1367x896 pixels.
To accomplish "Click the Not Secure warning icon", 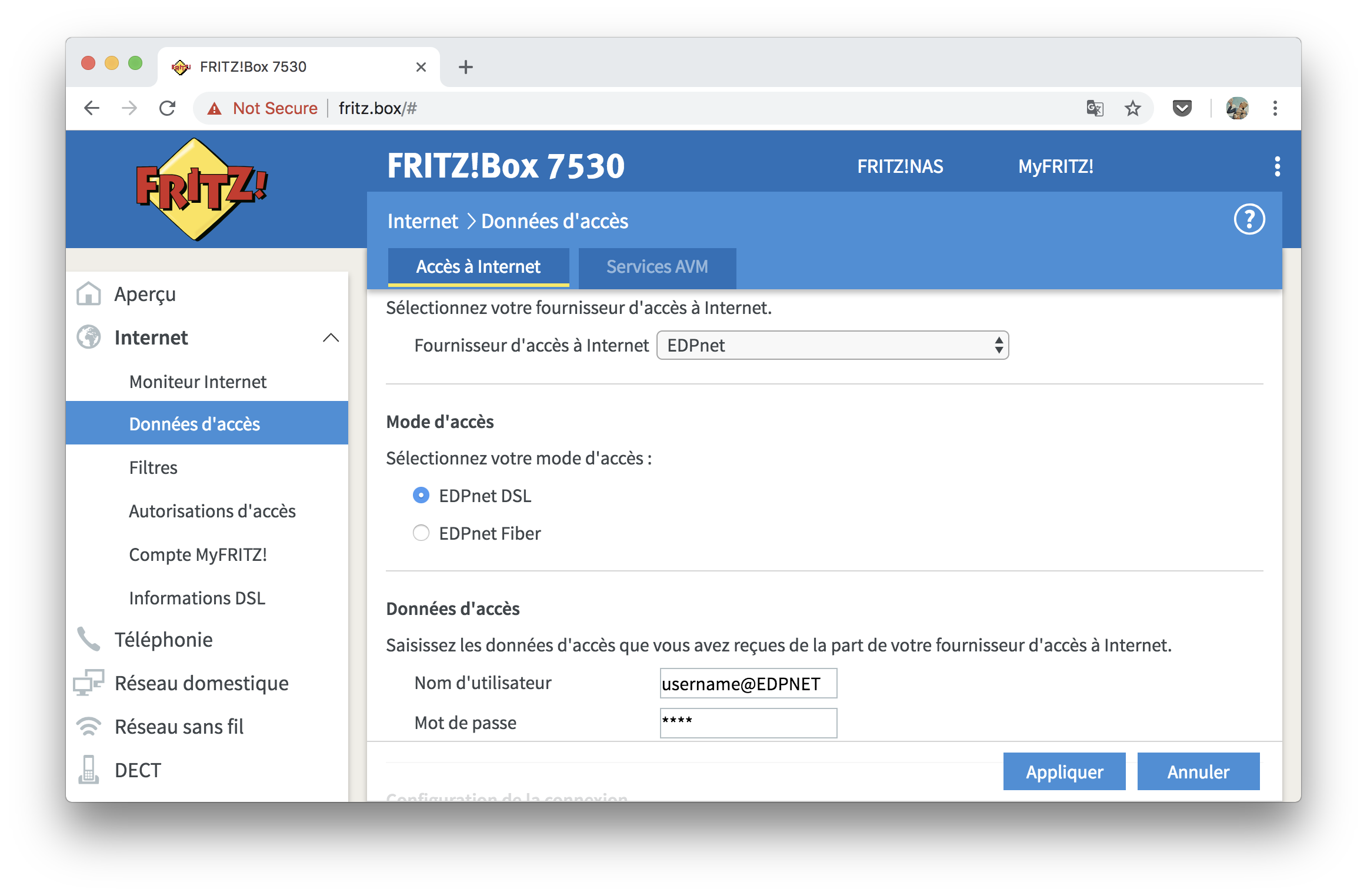I will [215, 109].
